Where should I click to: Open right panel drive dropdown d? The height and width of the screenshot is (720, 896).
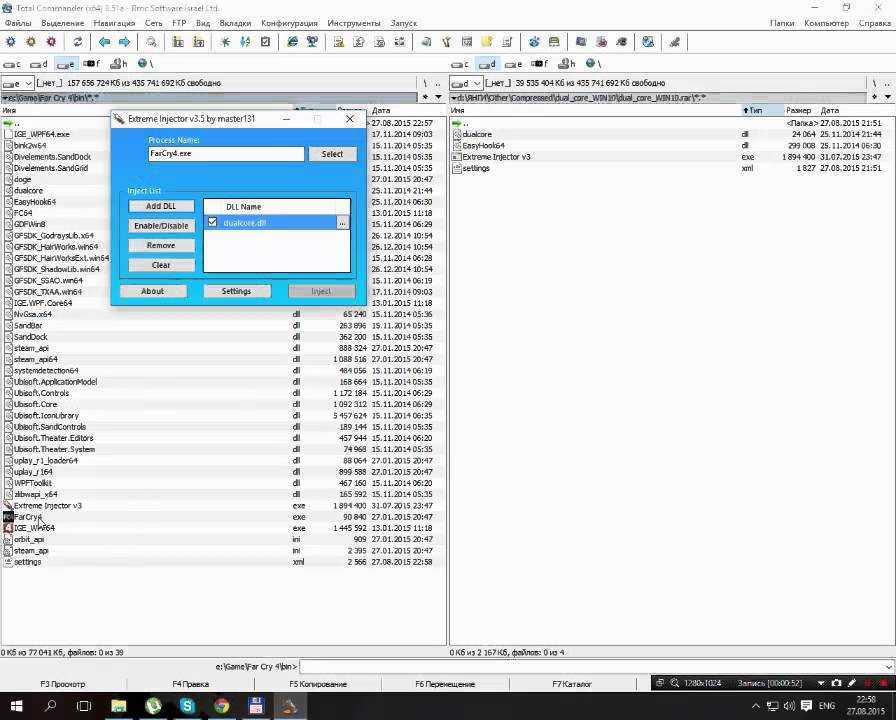pos(467,83)
